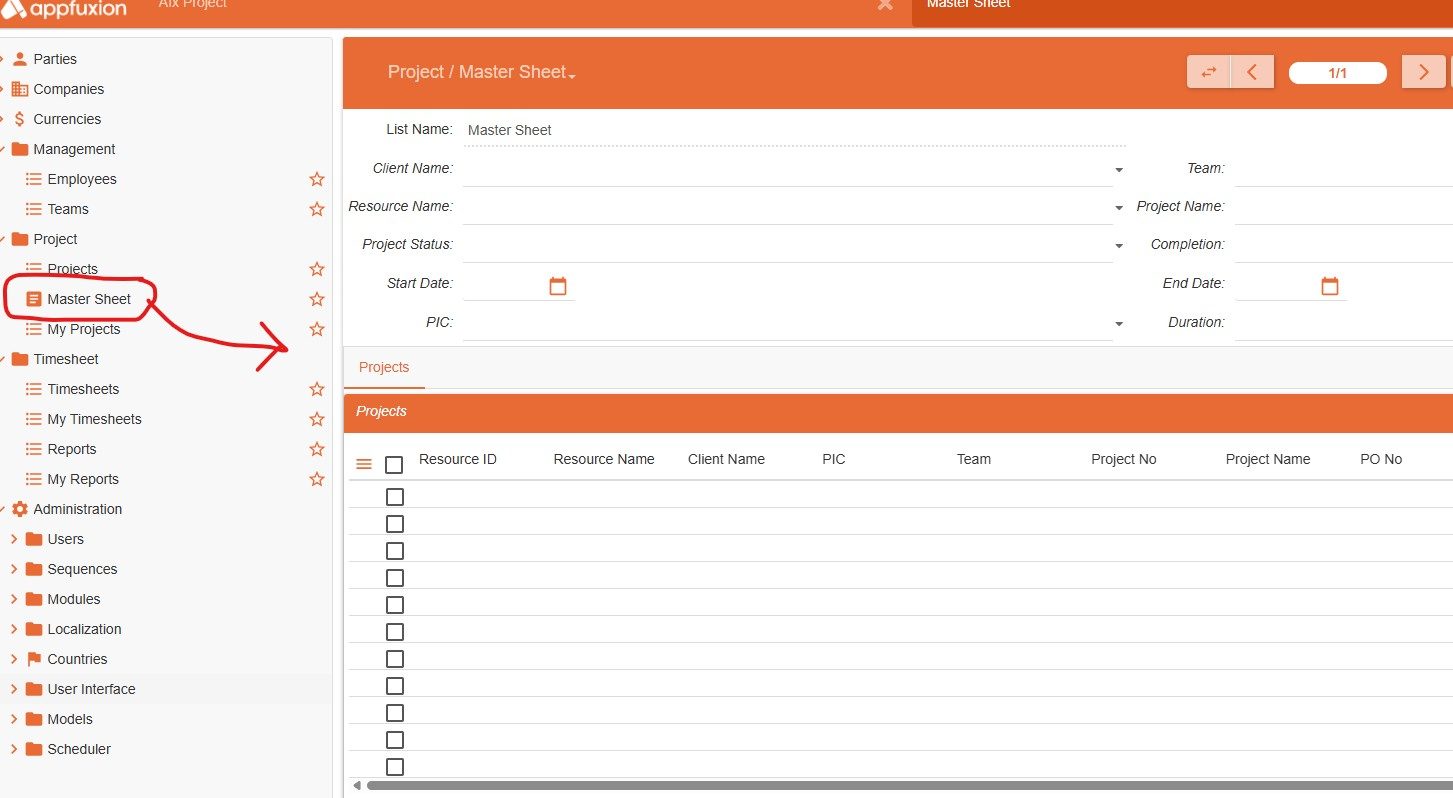Open the Project / Master Sheet title dropdown
The height and width of the screenshot is (798, 1453).
pos(482,72)
